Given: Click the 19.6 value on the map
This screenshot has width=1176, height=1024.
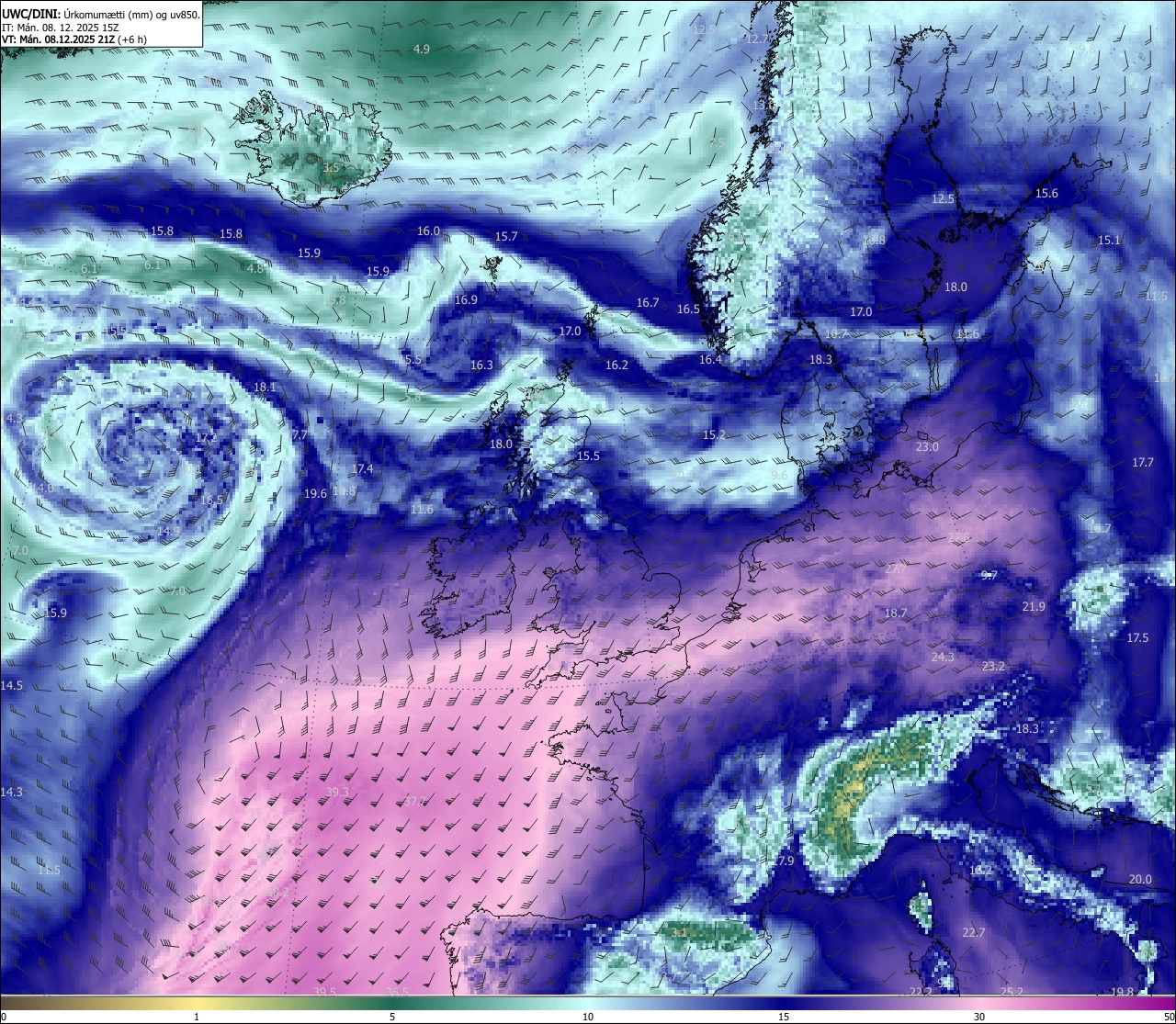Looking at the screenshot, I should click(x=315, y=494).
